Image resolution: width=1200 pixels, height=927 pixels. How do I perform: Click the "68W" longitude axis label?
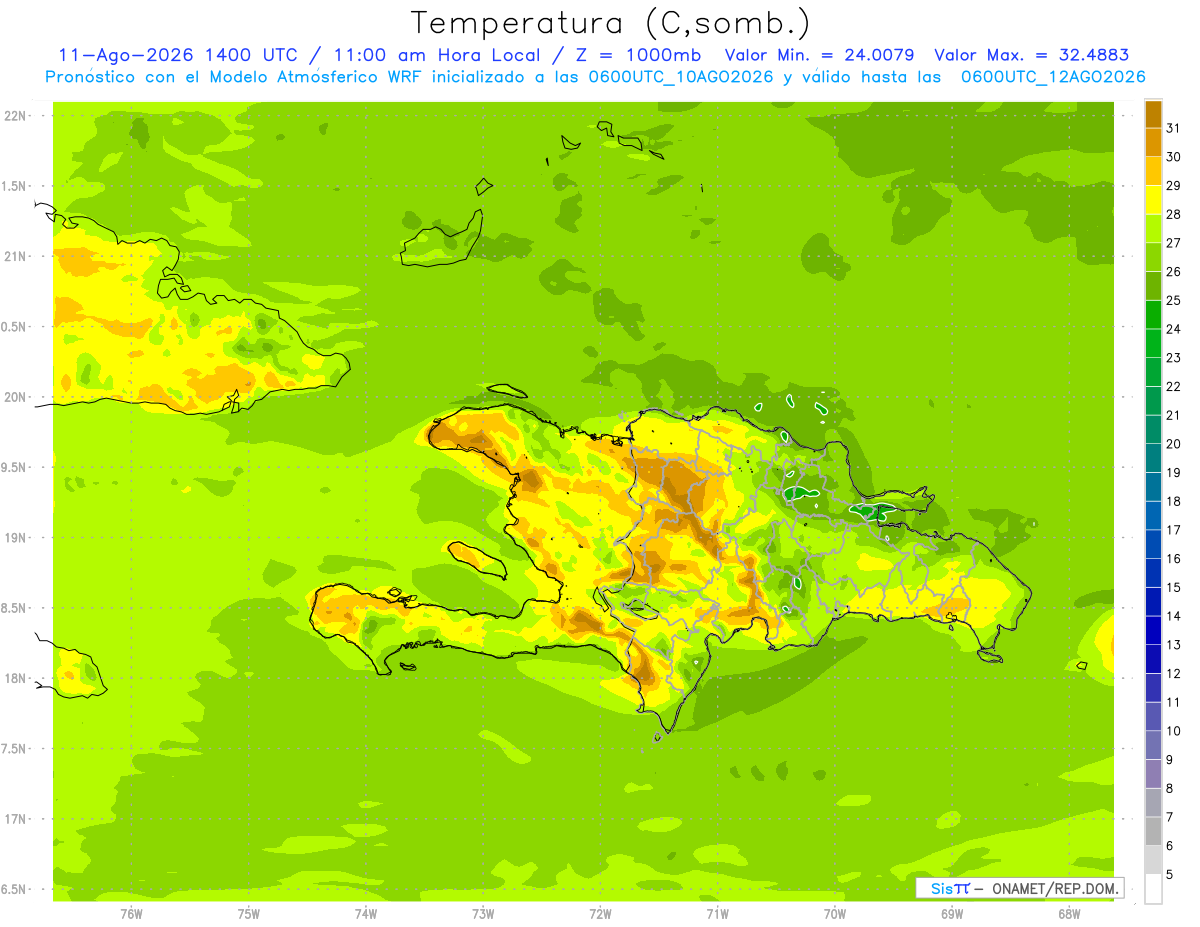coord(1069,914)
